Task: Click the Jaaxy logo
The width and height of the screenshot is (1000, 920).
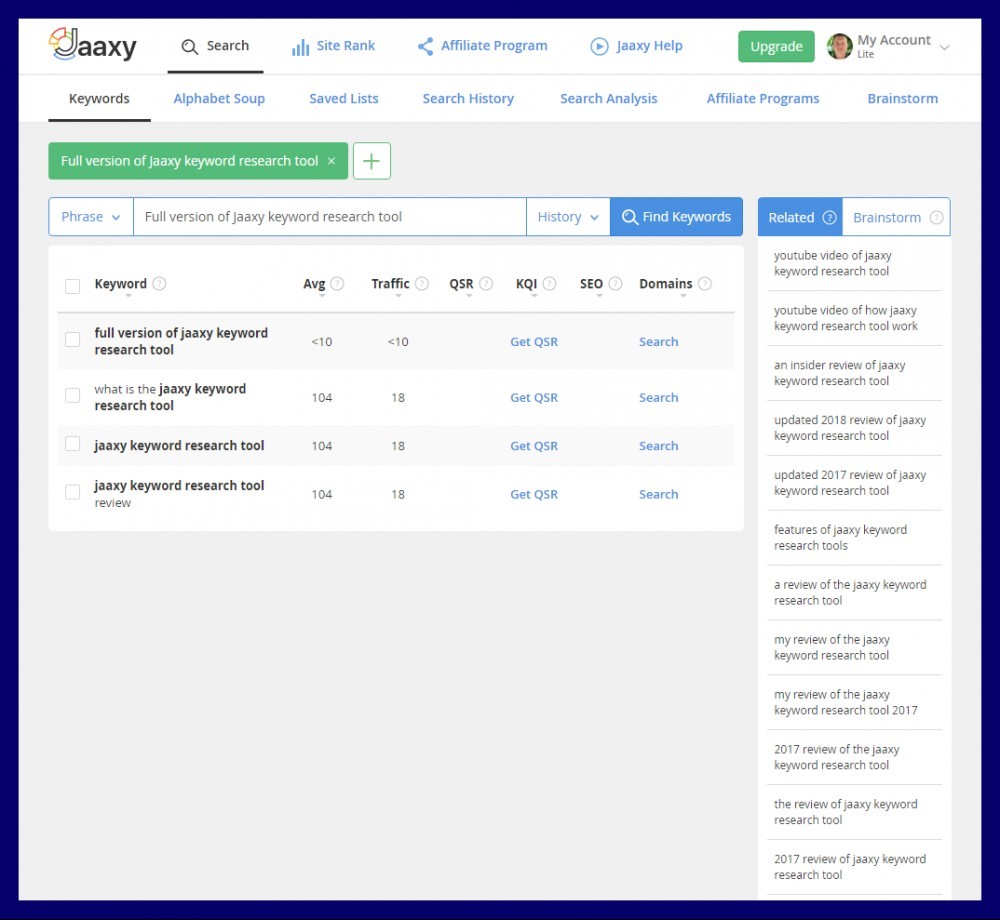Action: 92,45
